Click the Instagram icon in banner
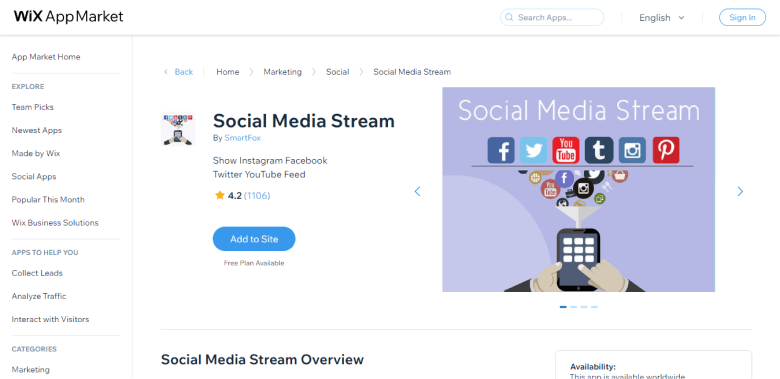This screenshot has height=379, width=780. 632,150
